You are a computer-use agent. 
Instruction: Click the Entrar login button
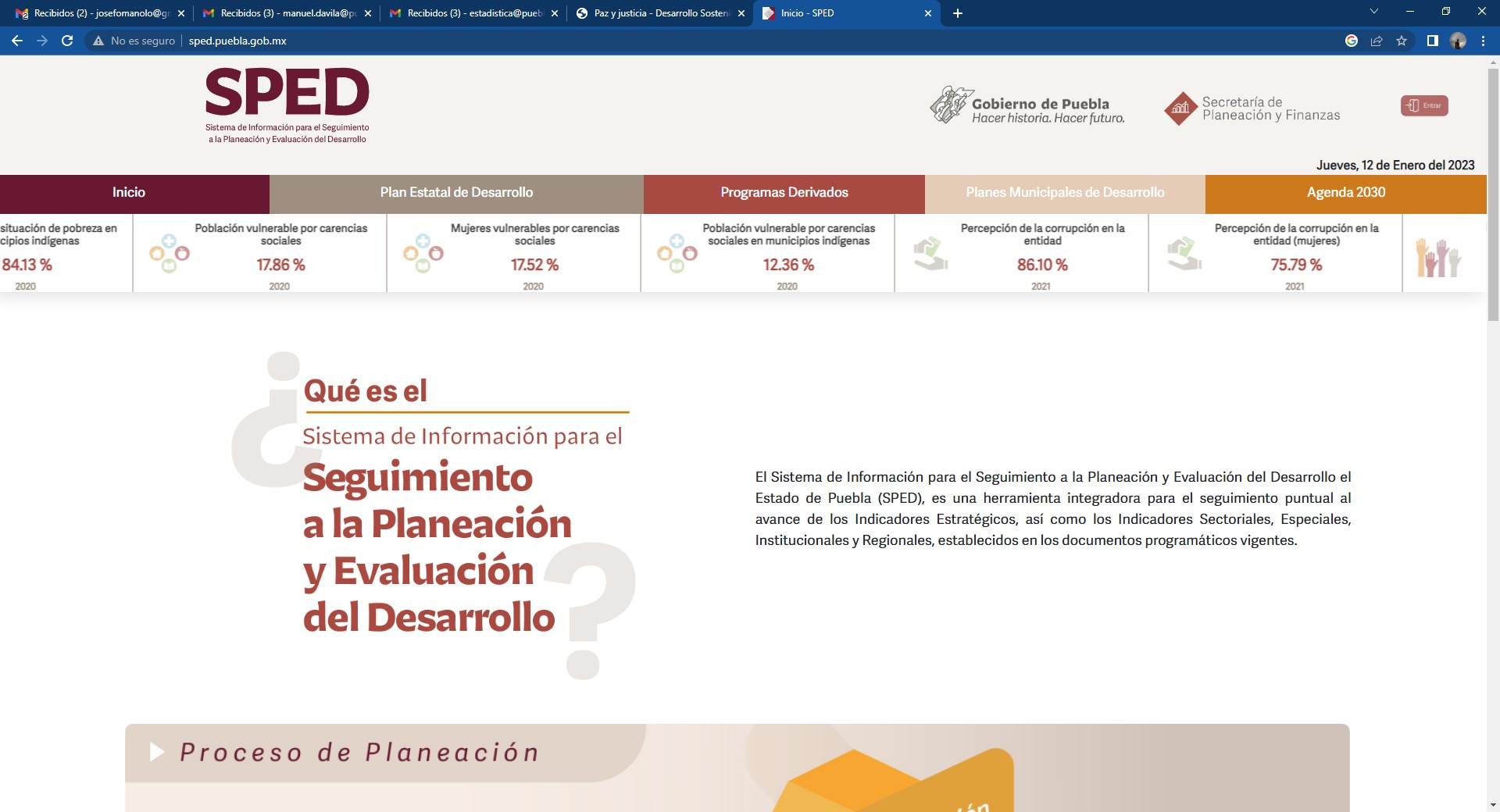[x=1424, y=105]
